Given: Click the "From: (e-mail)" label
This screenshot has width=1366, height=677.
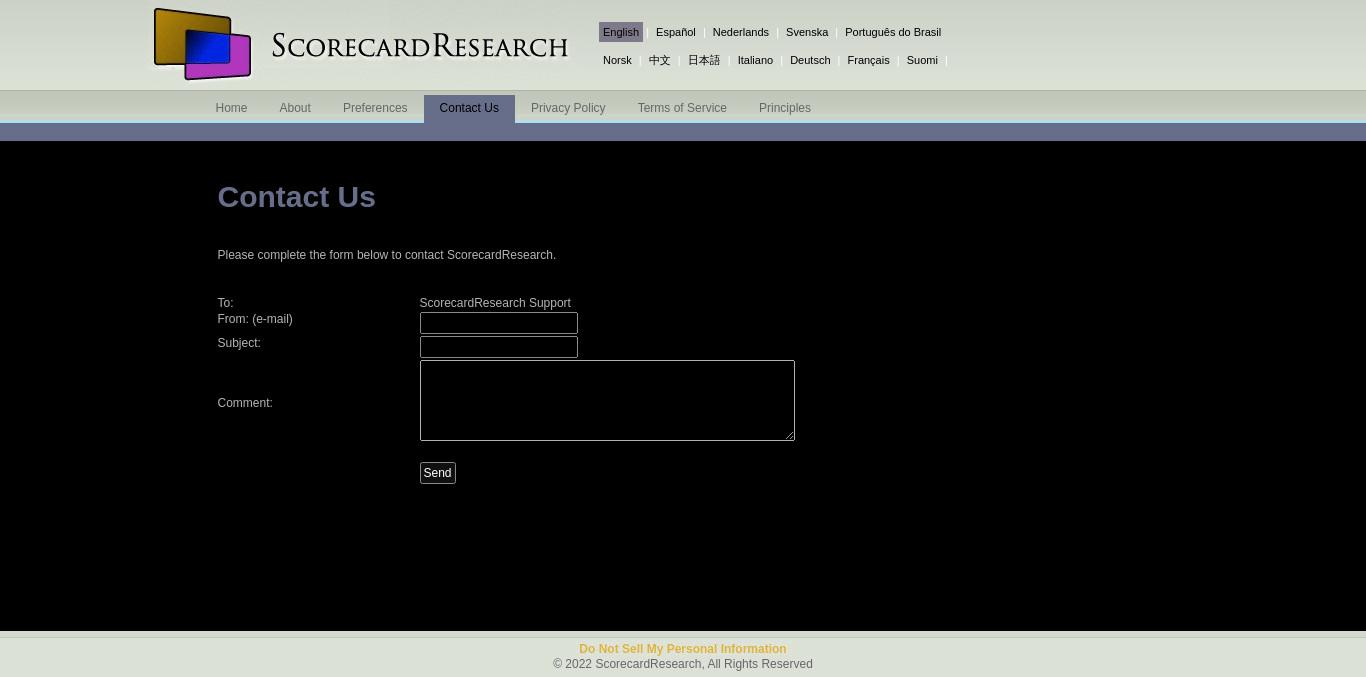Looking at the screenshot, I should tap(255, 319).
